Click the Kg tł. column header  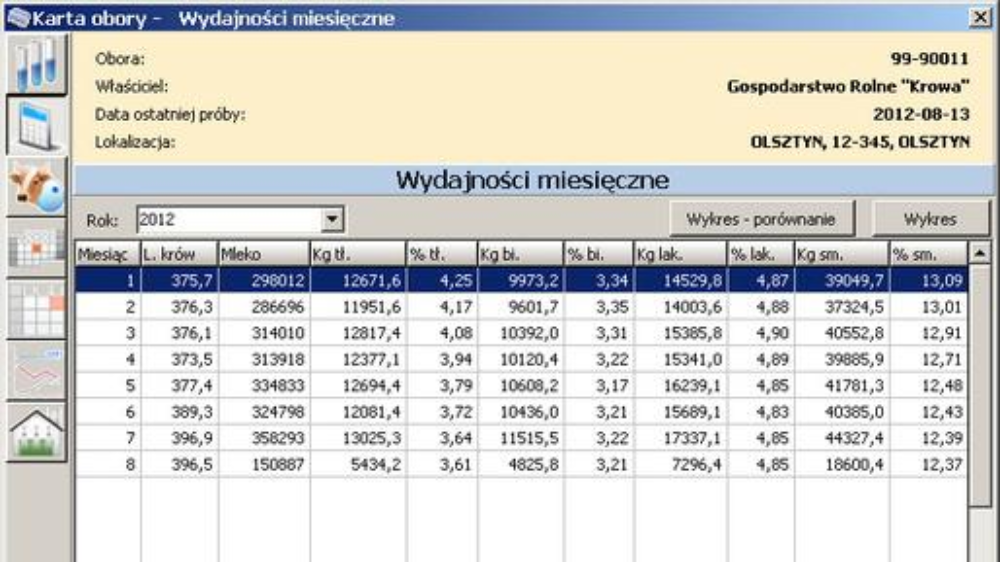(358, 255)
